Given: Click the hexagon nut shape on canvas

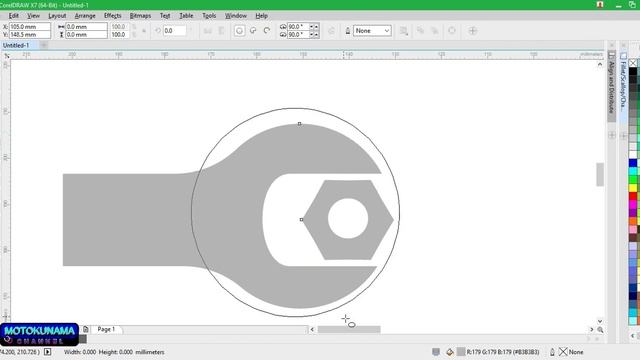Looking at the screenshot, I should click(x=348, y=219).
